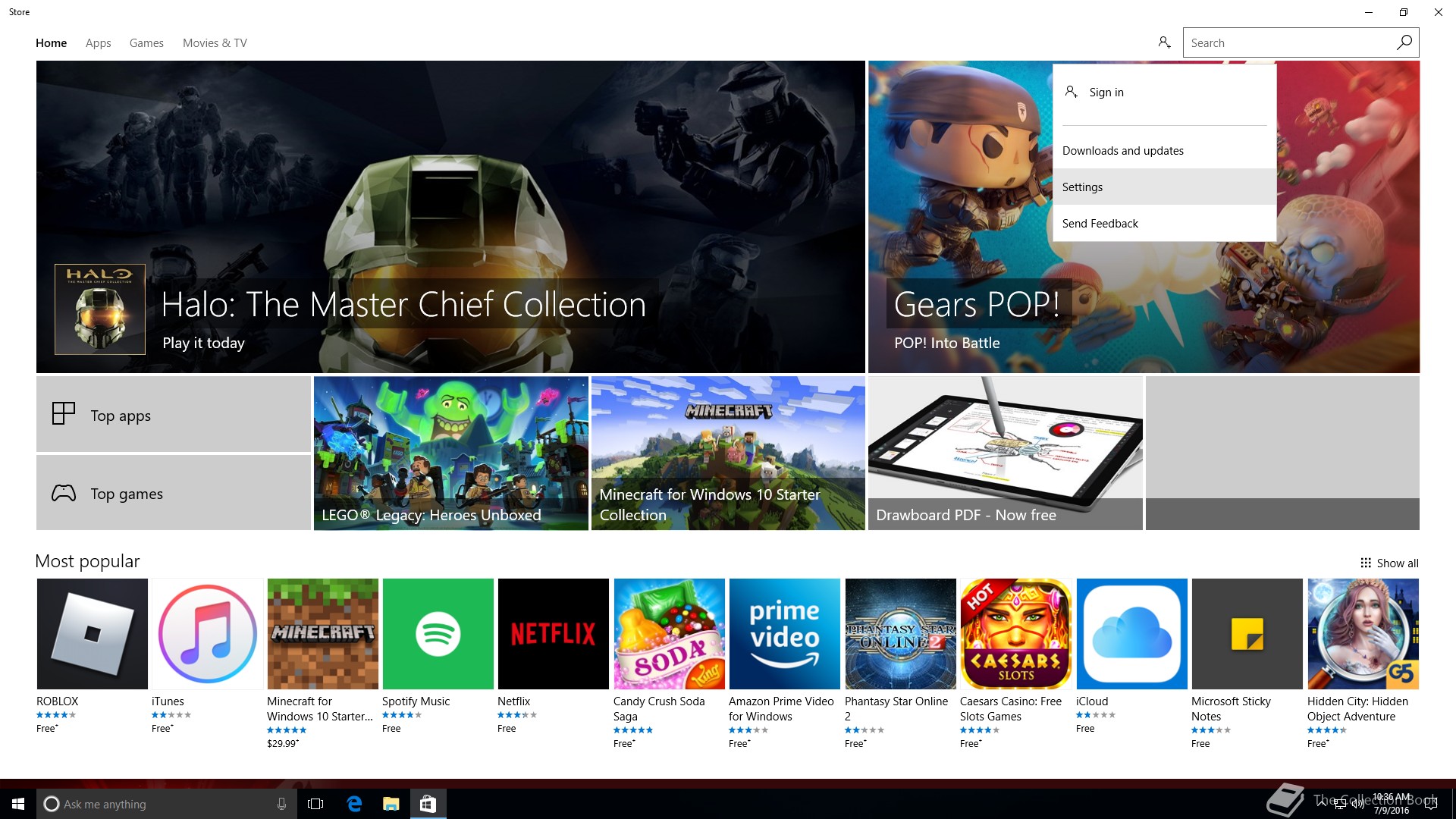This screenshot has width=1456, height=819.
Task: Click the search magnifier icon
Action: (x=1404, y=42)
